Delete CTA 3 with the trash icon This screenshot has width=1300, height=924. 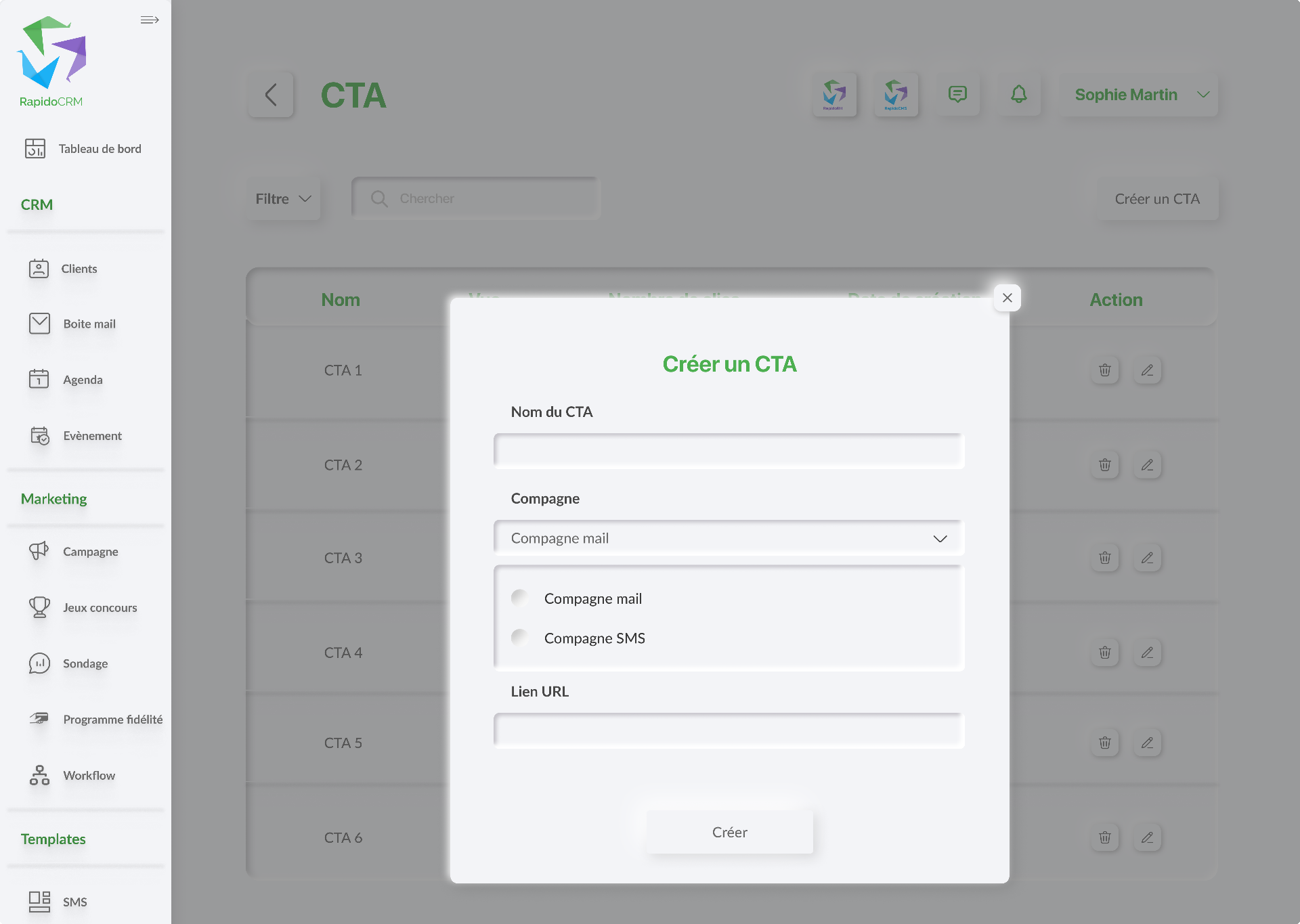[x=1105, y=558]
